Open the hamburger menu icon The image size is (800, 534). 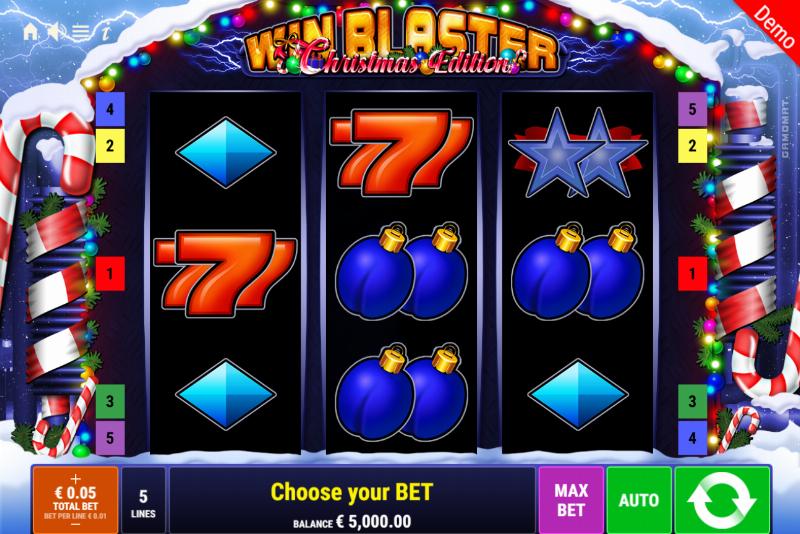click(x=81, y=32)
